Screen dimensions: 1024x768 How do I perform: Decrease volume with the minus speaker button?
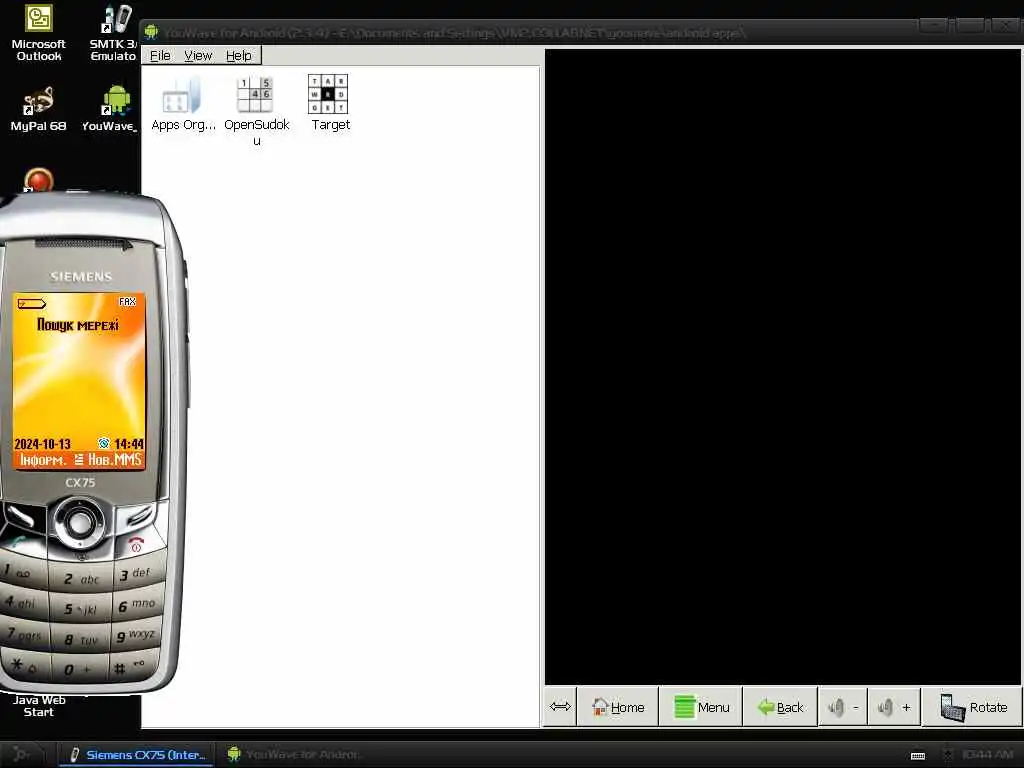pos(843,707)
